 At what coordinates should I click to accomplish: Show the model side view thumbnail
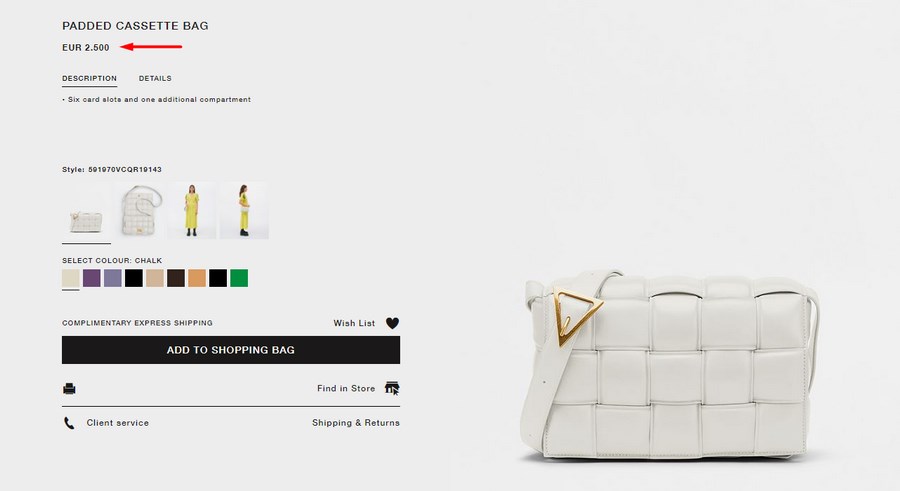[x=244, y=210]
